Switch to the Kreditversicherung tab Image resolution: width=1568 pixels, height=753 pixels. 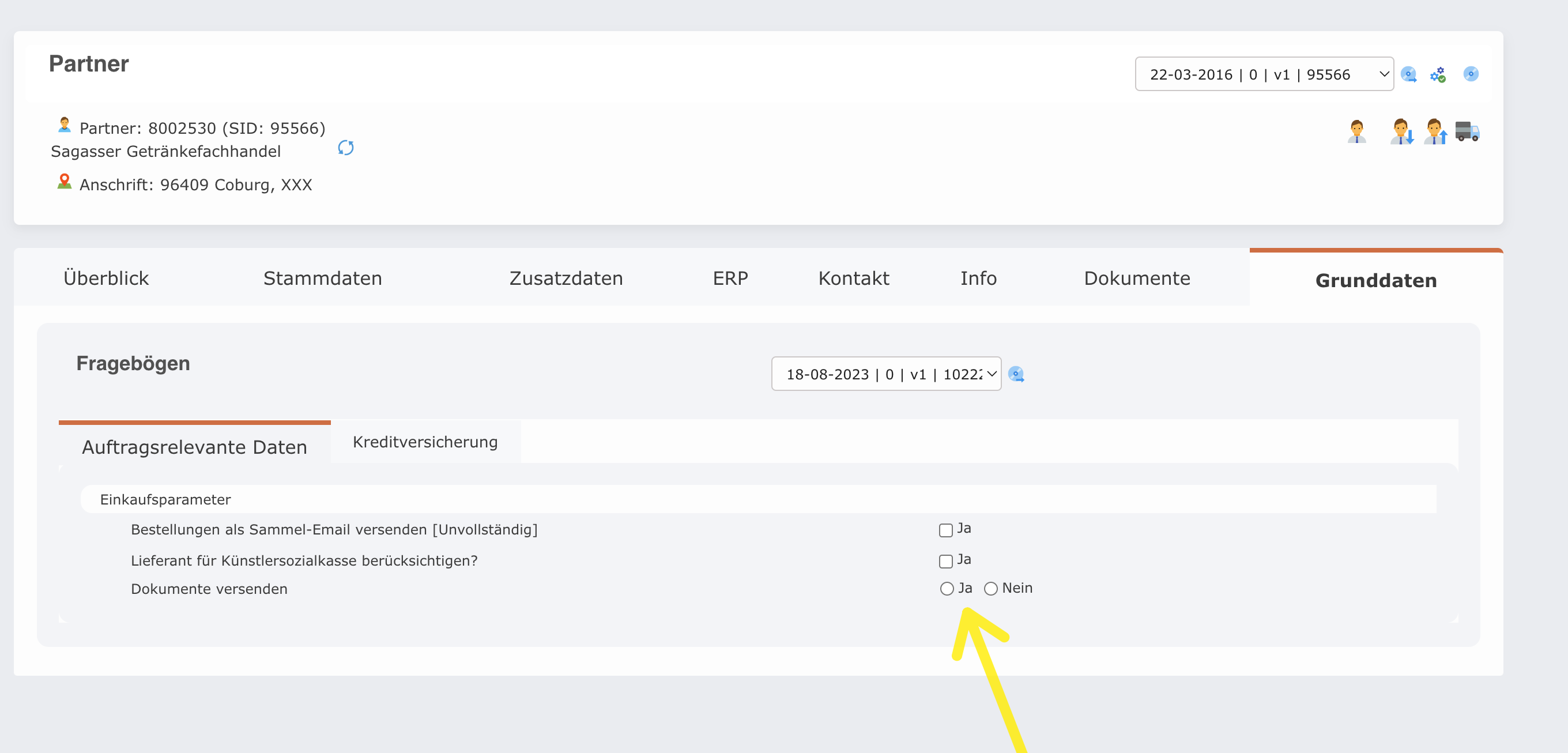tap(424, 442)
